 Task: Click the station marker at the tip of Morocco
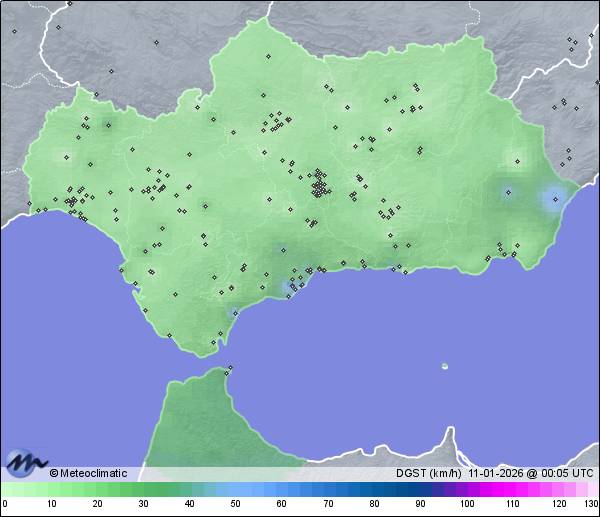coord(231,368)
